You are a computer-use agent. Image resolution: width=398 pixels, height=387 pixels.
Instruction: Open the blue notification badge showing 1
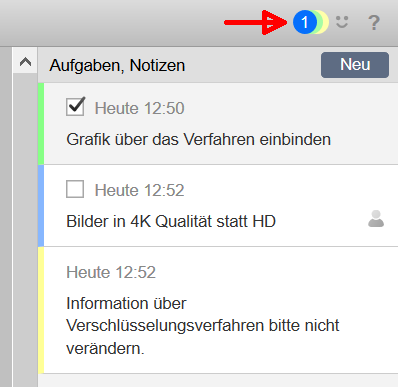304,22
